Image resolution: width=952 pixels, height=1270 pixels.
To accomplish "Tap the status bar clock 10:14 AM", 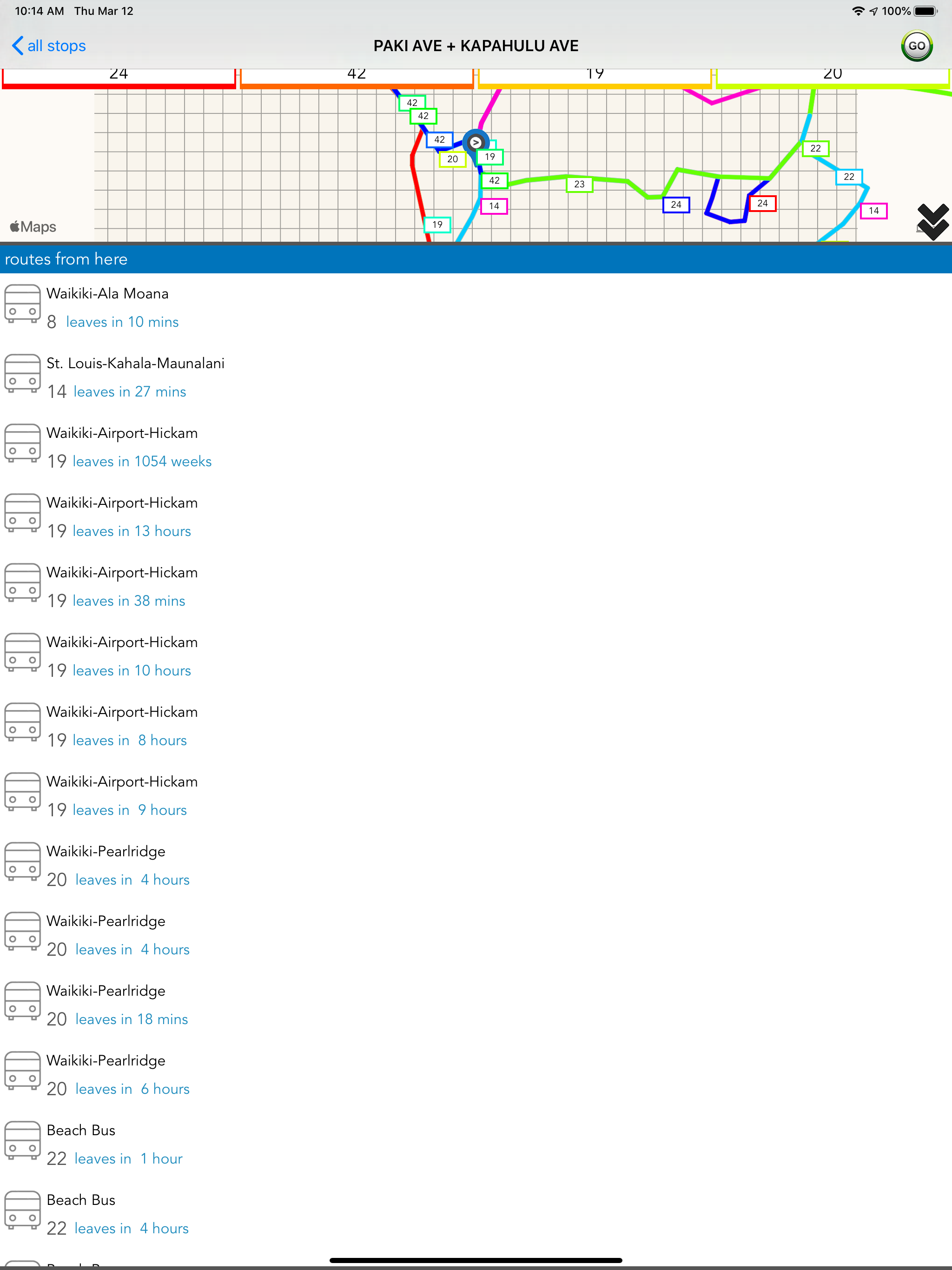I will (39, 11).
